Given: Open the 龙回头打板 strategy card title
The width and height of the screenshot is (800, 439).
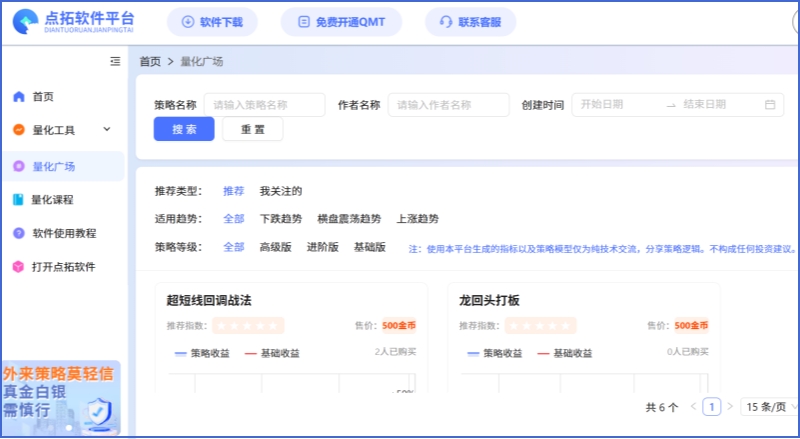Looking at the screenshot, I should [489, 300].
